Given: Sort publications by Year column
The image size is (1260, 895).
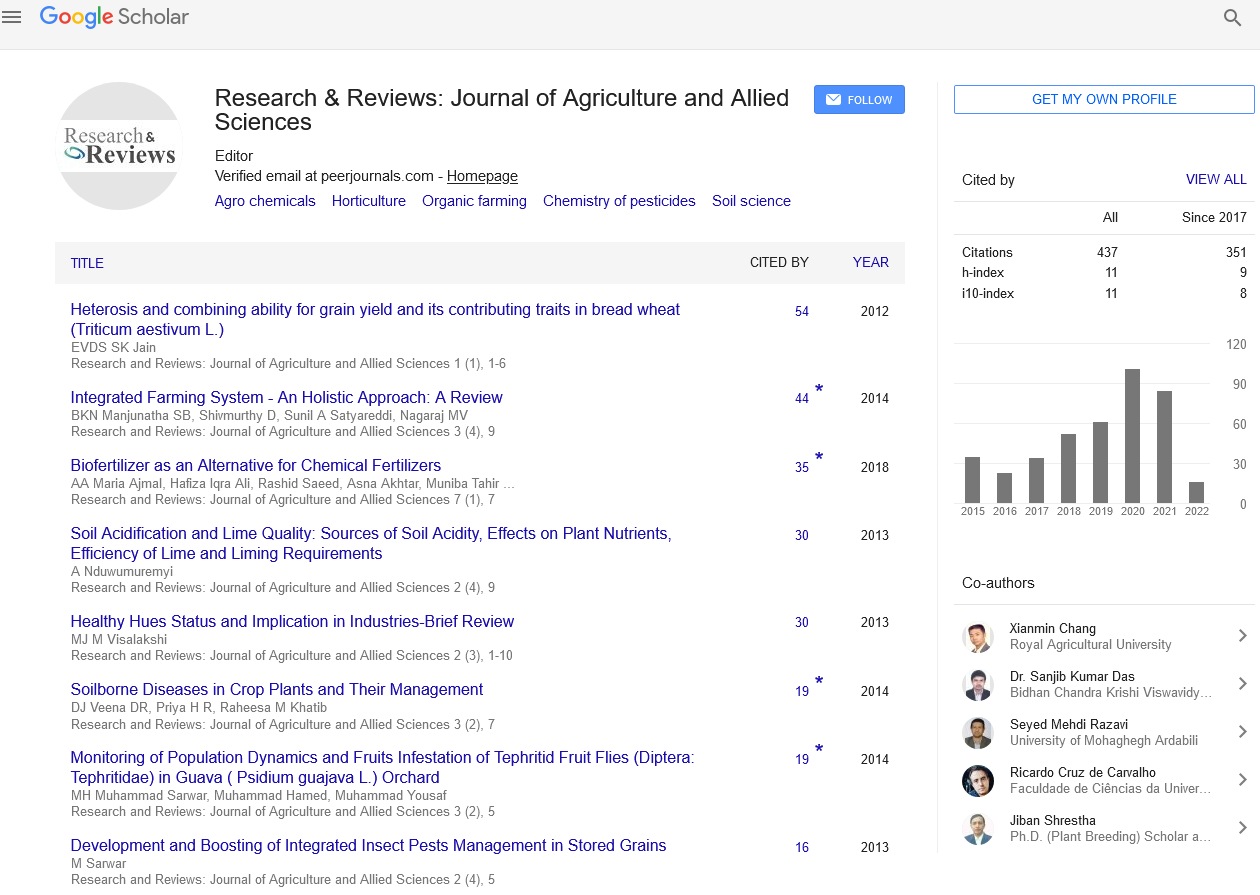Looking at the screenshot, I should click(870, 263).
